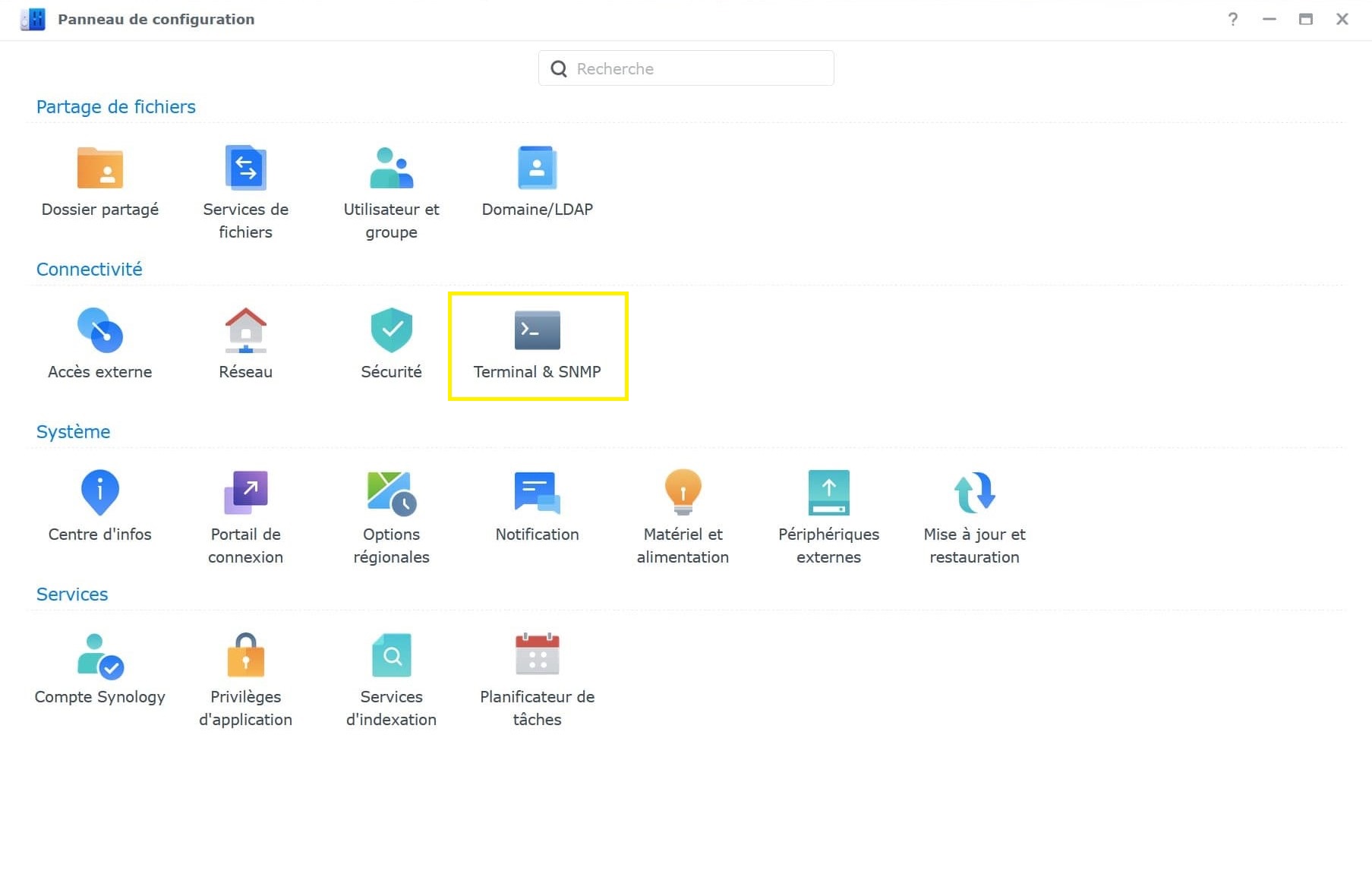Open Centre d'infos
The image size is (1372, 880).
(x=99, y=493)
